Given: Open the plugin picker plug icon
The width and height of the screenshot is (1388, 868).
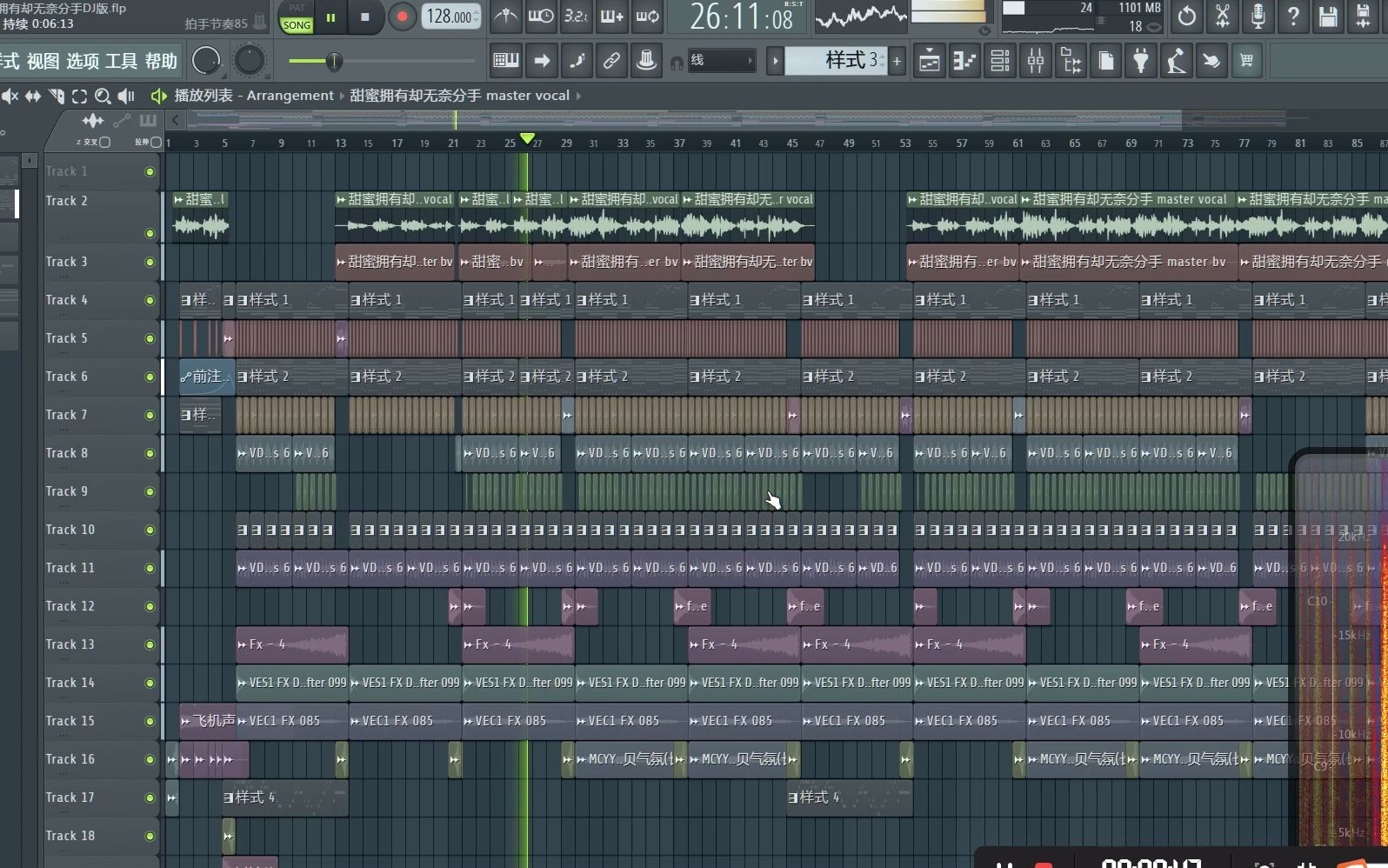Looking at the screenshot, I should pyautogui.click(x=1141, y=61).
